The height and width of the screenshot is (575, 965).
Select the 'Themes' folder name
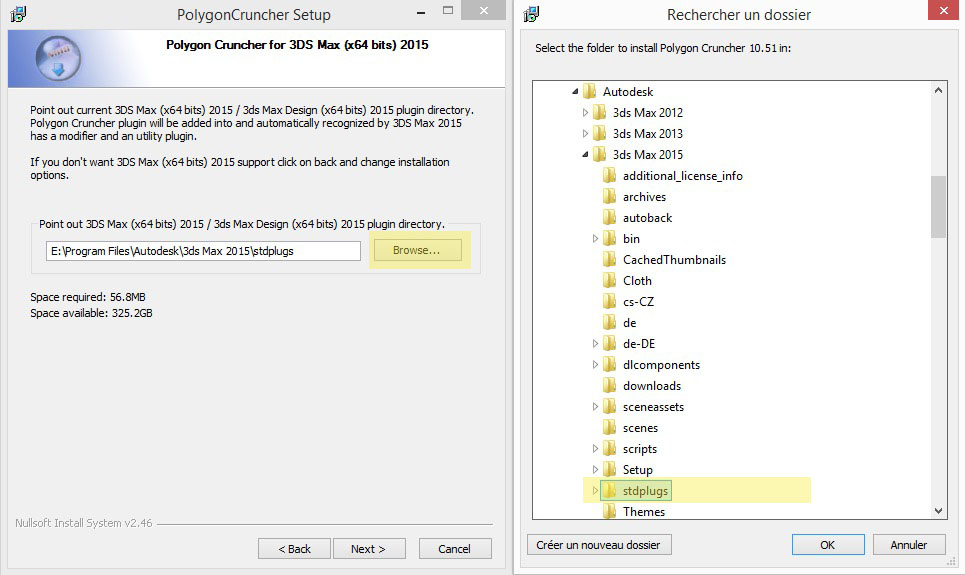pyautogui.click(x=644, y=512)
